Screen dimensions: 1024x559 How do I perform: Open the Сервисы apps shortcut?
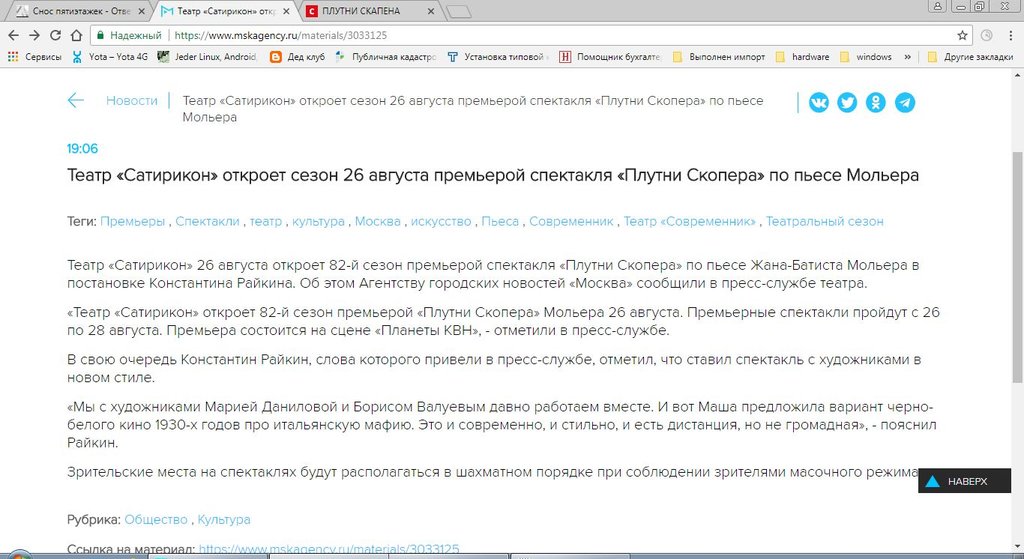34,57
